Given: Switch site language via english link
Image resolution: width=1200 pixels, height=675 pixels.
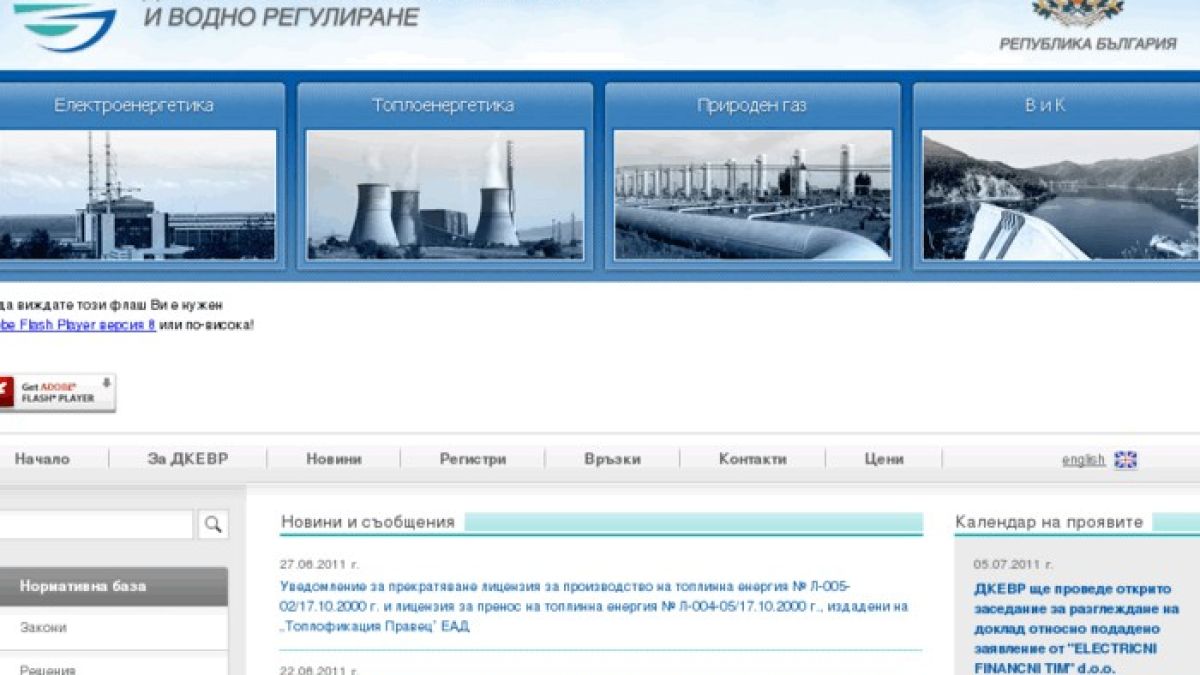Looking at the screenshot, I should point(1083,460).
